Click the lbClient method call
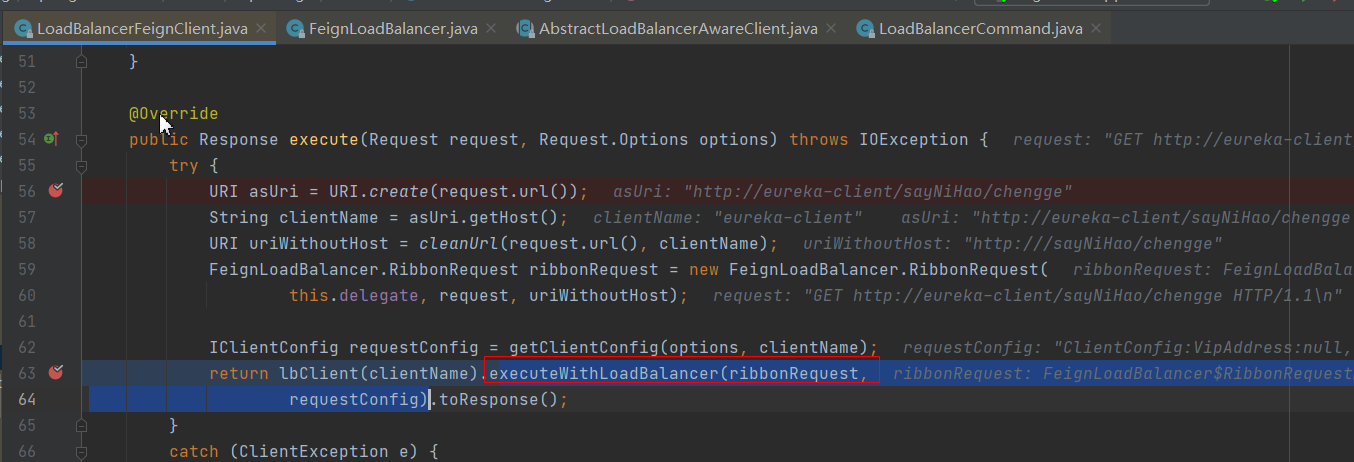The image size is (1354, 462). [x=314, y=373]
